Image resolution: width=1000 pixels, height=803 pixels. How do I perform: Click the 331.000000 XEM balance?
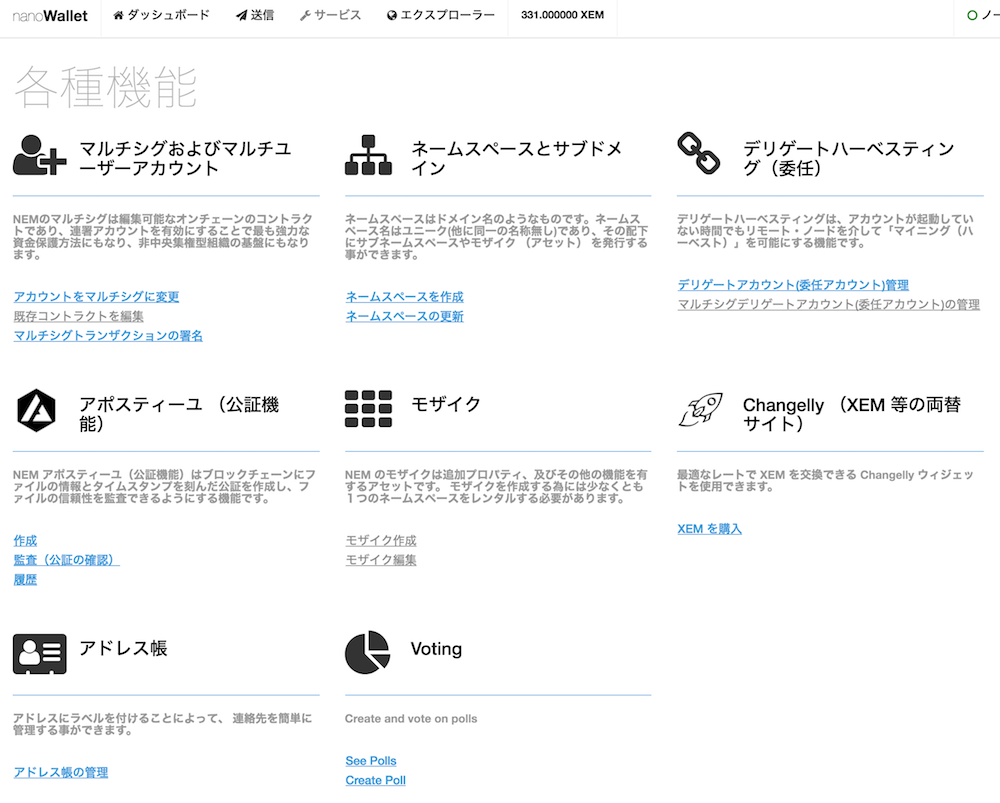click(562, 15)
